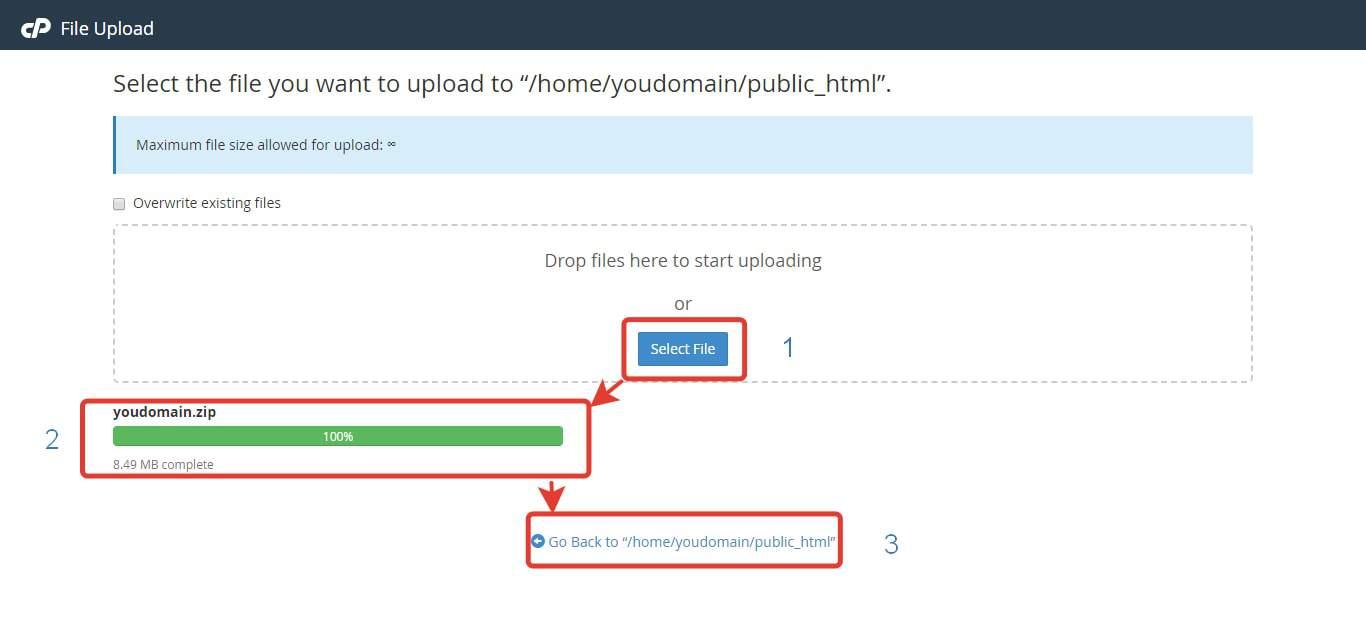The image size is (1366, 637).
Task: Click the maximum file size info banner
Action: (x=683, y=145)
